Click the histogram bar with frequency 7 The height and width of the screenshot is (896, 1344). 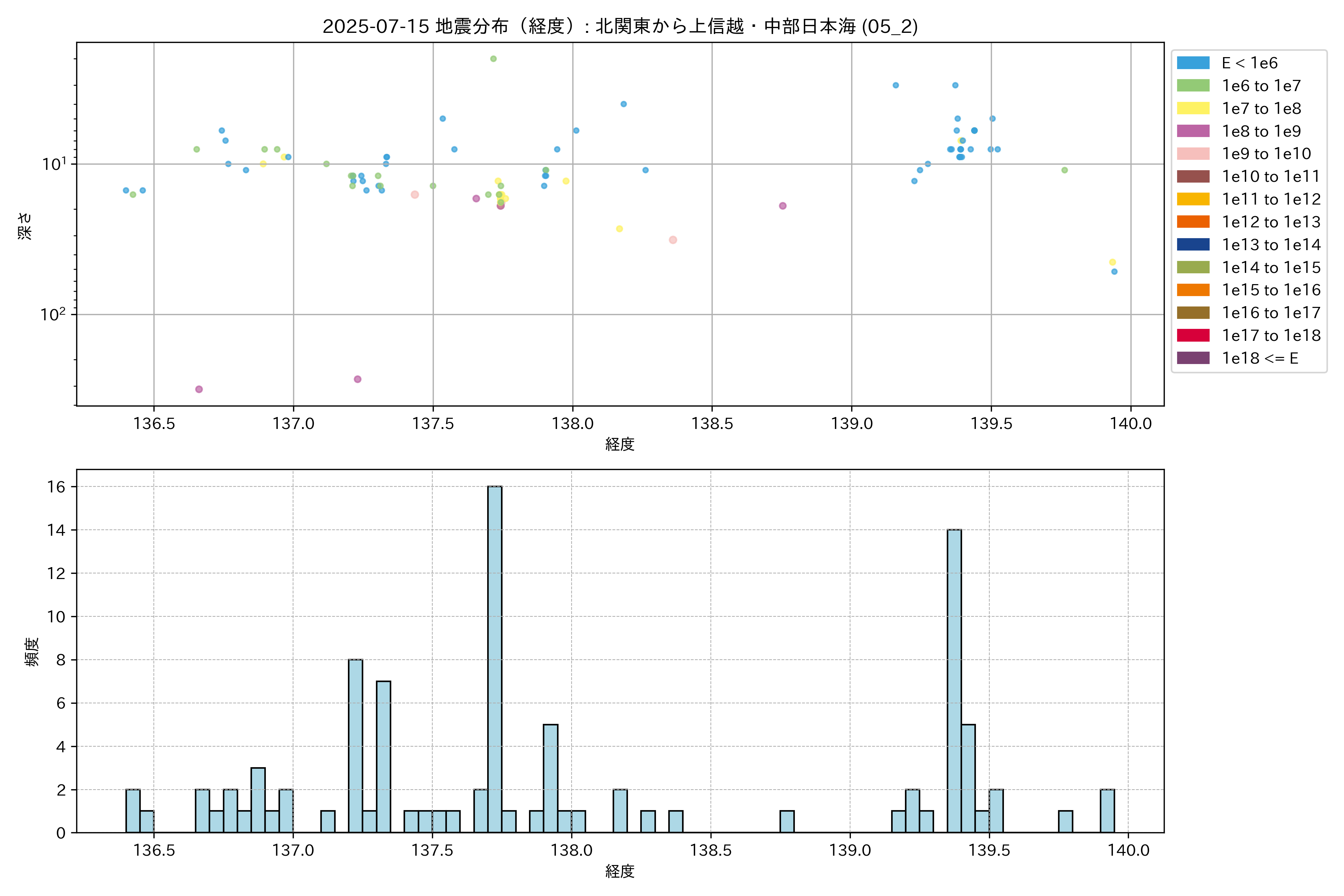point(383,757)
